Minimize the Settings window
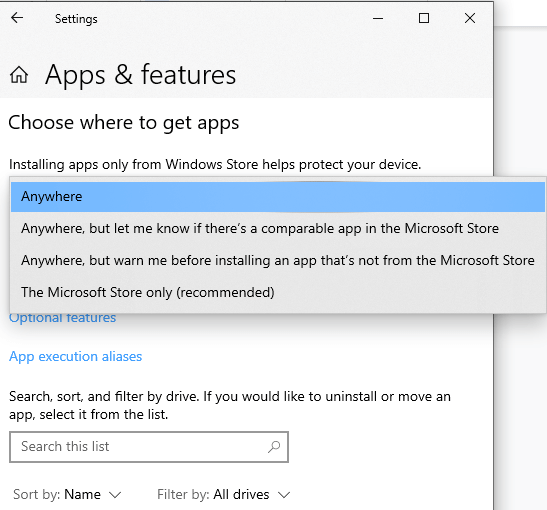The height and width of the screenshot is (510, 547). (x=378, y=18)
